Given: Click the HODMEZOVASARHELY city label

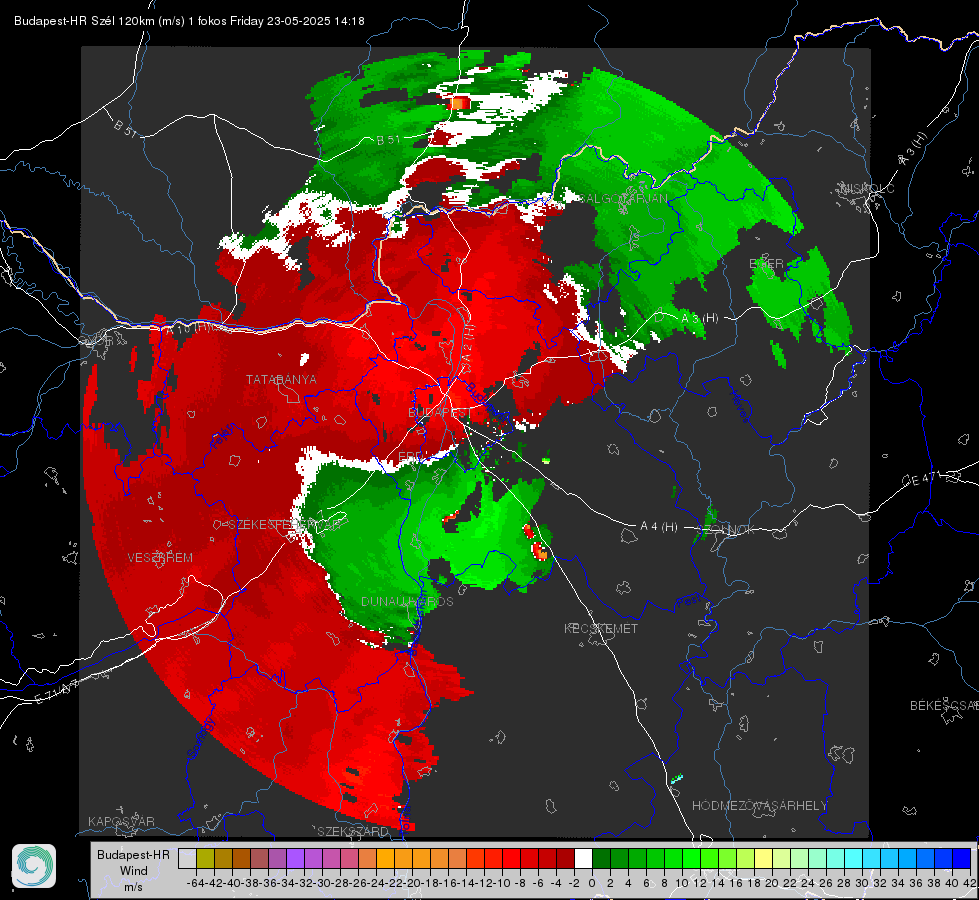Looking at the screenshot, I should (759, 806).
